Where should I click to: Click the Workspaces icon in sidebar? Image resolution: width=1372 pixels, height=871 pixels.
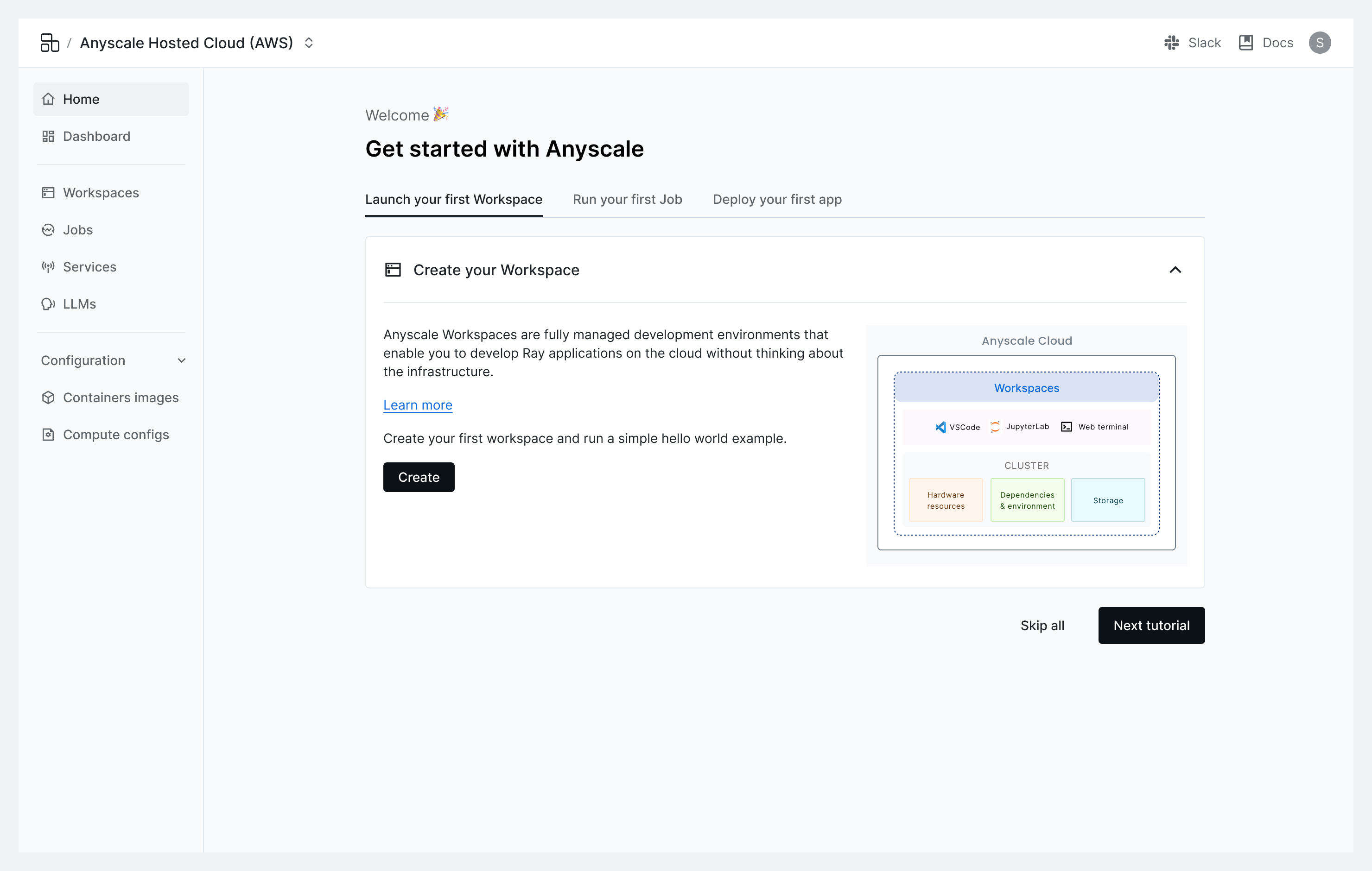coord(48,192)
